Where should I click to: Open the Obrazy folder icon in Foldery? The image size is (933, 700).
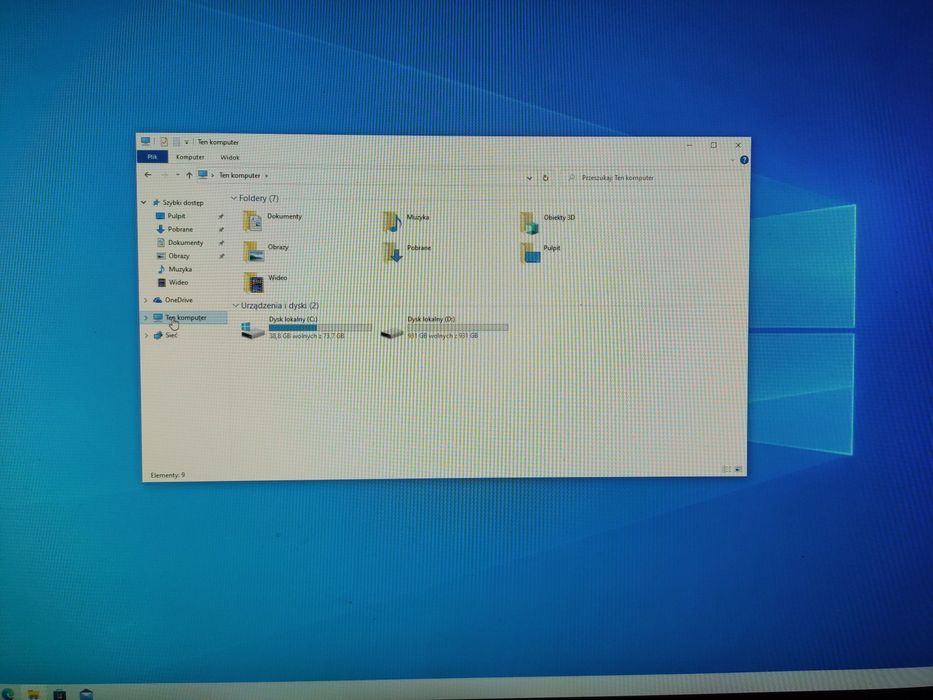(x=253, y=252)
